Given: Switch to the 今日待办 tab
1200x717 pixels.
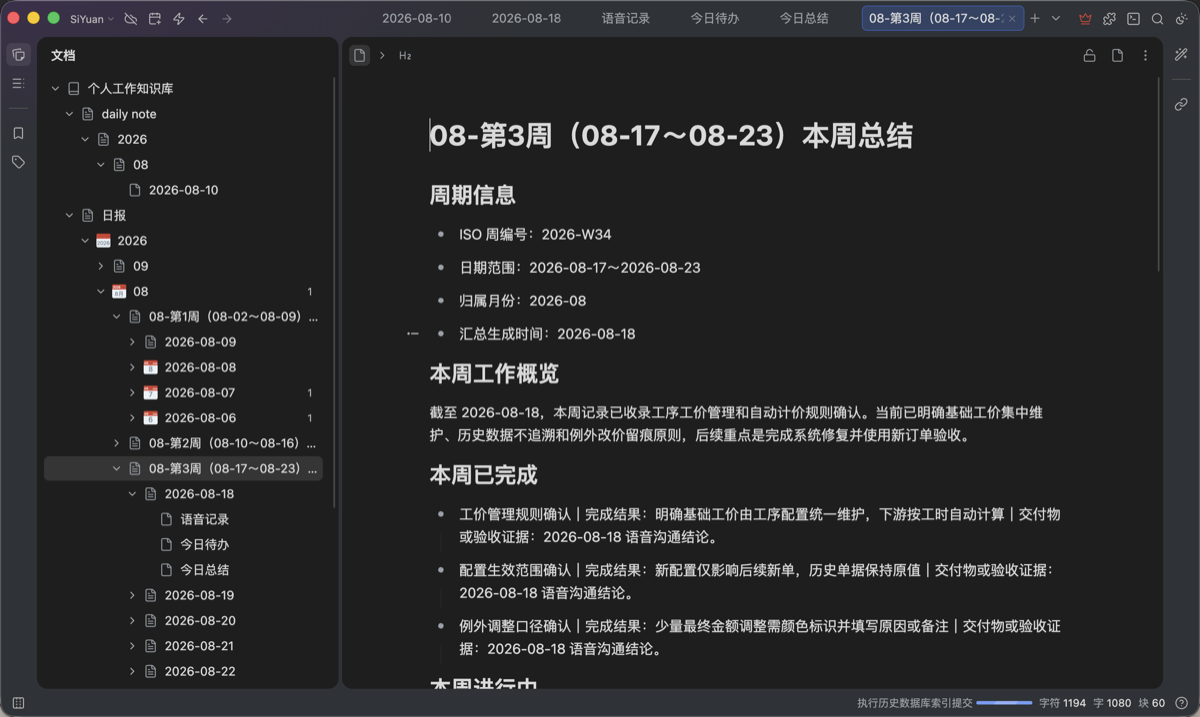Looking at the screenshot, I should (x=714, y=19).
